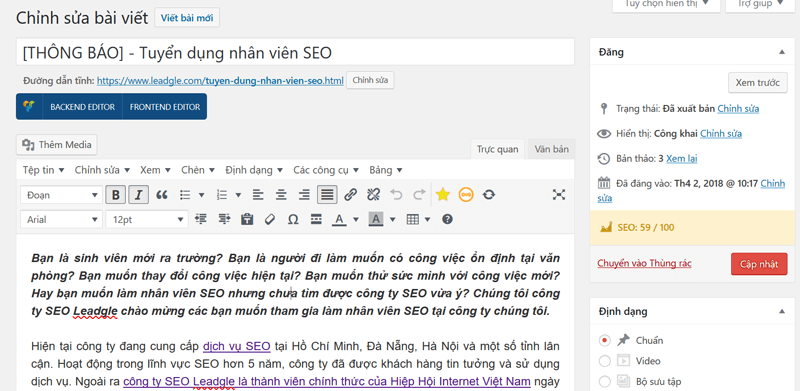This screenshot has height=391, width=800.
Task: Switch to Văn bản tab
Action: click(552, 149)
